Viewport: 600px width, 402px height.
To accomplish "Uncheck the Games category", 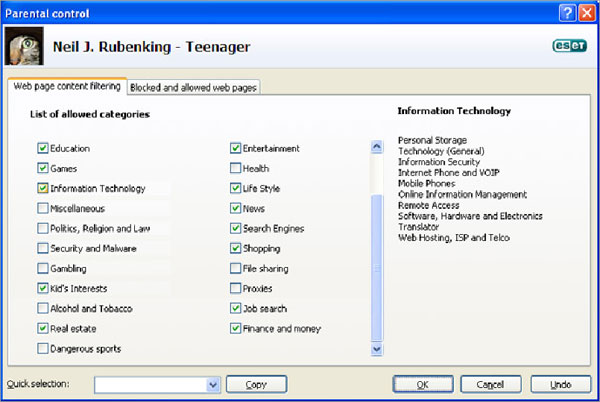I will [42, 168].
